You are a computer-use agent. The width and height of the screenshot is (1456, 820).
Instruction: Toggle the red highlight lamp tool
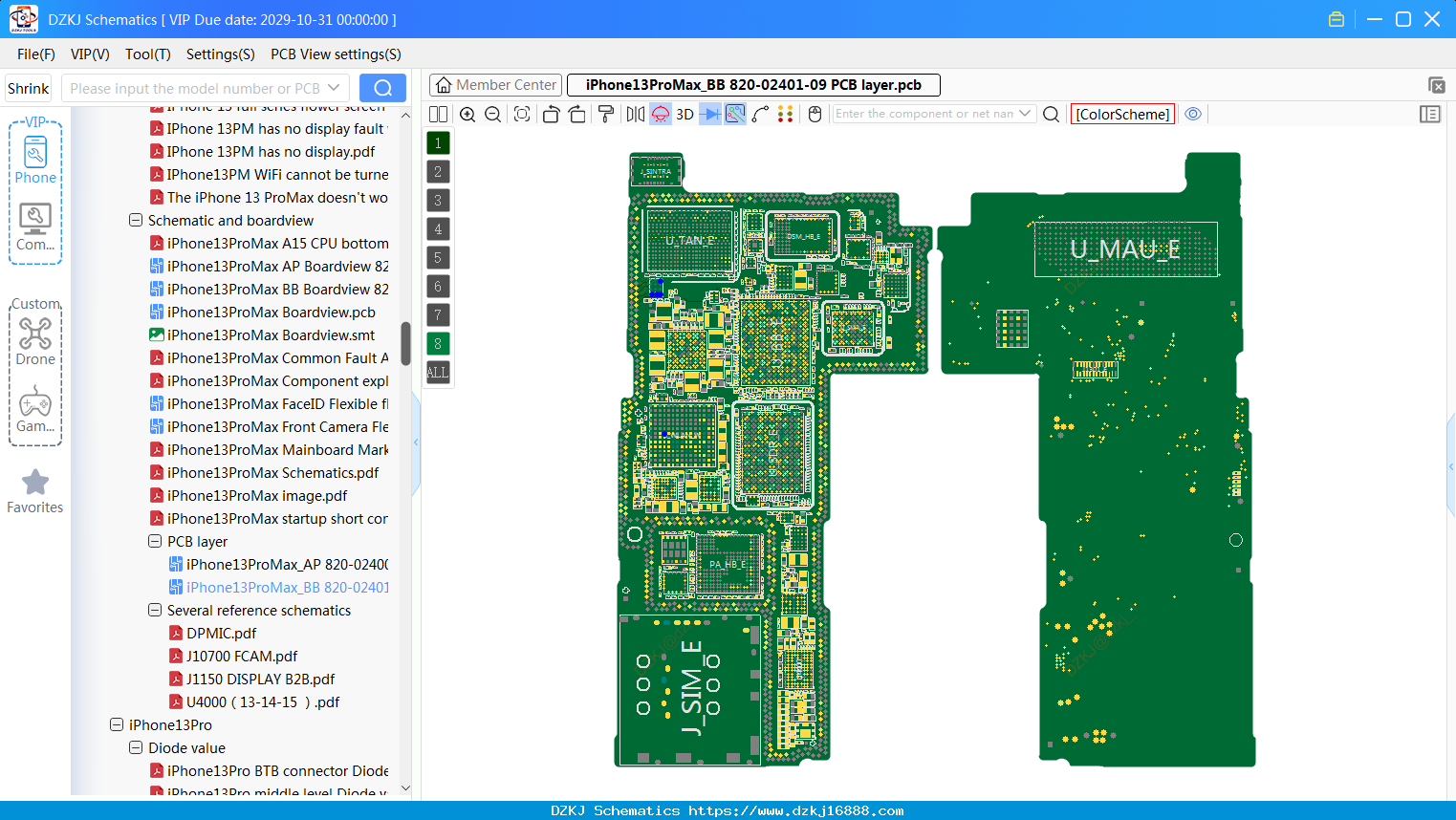pos(661,115)
